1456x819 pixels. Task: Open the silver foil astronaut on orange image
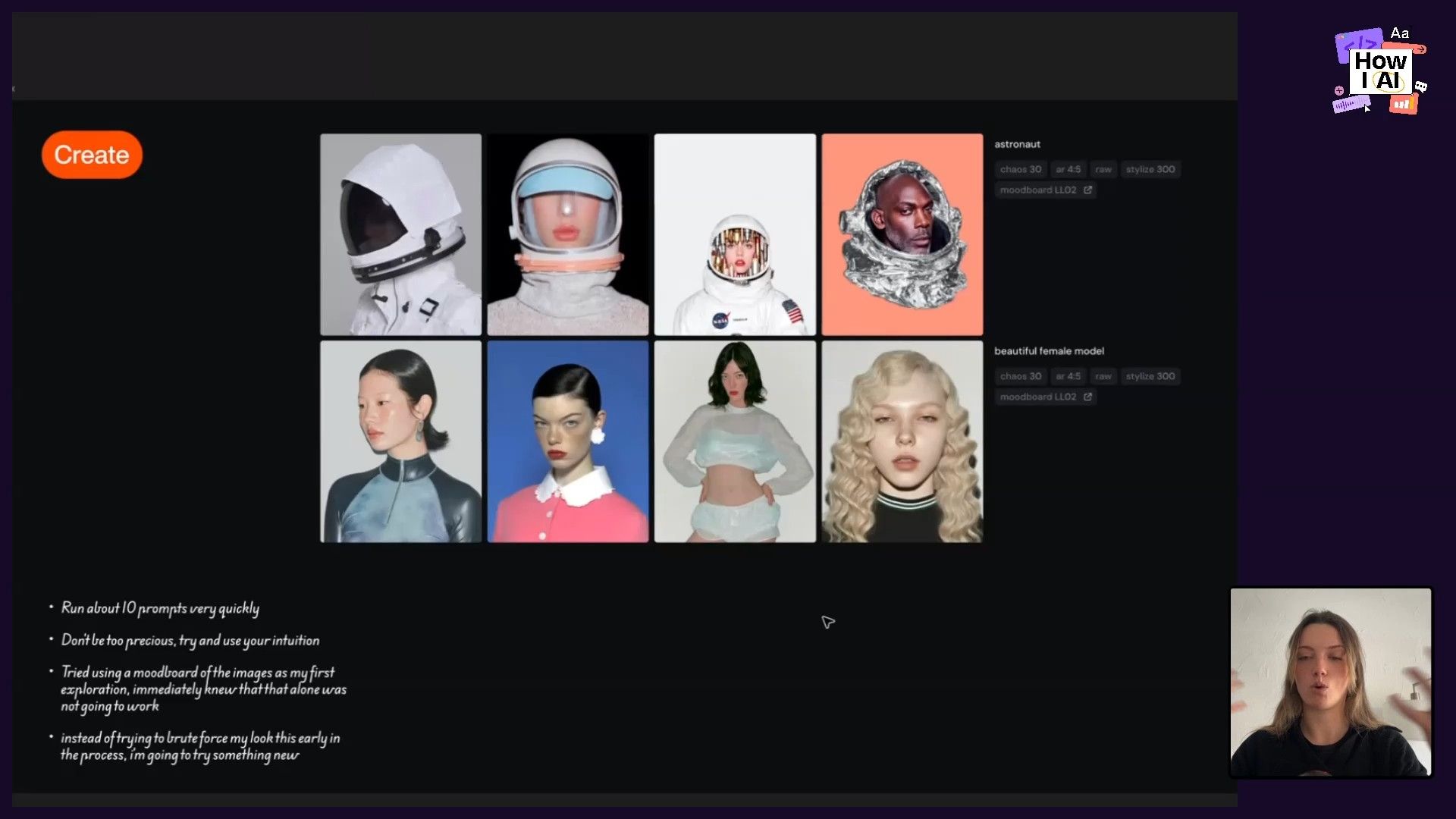coord(902,234)
